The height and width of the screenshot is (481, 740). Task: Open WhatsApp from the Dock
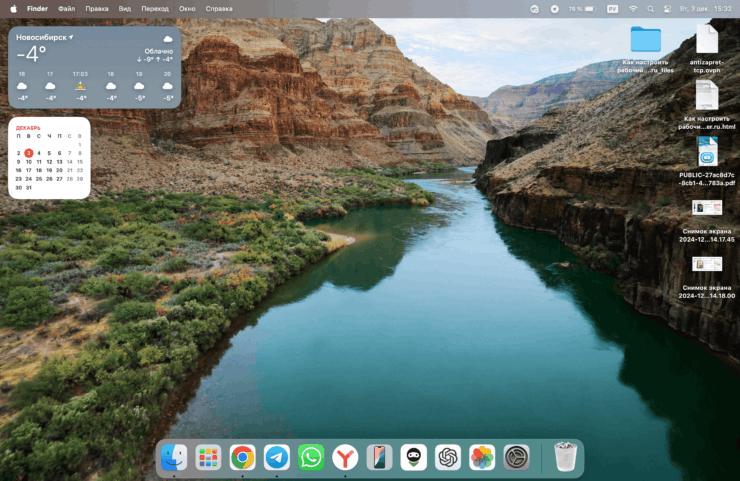[311, 457]
